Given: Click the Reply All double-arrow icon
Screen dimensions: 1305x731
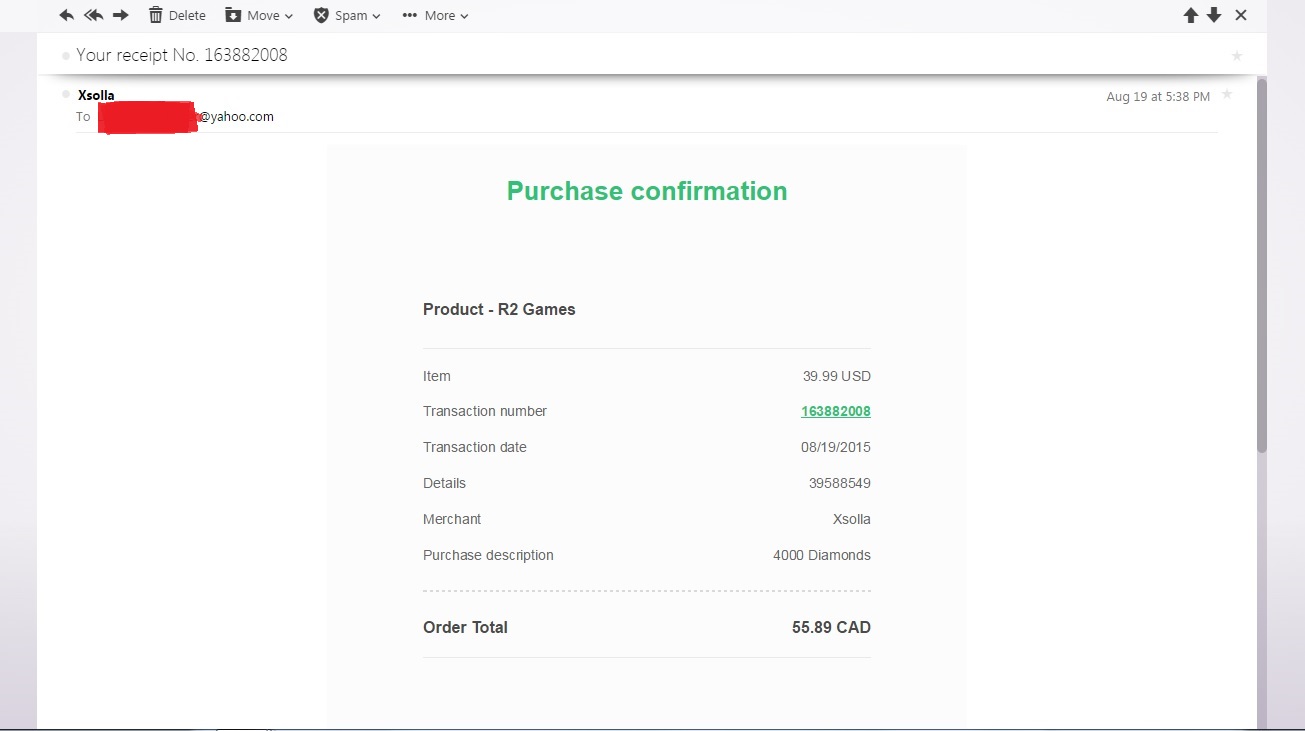Looking at the screenshot, I should [94, 15].
